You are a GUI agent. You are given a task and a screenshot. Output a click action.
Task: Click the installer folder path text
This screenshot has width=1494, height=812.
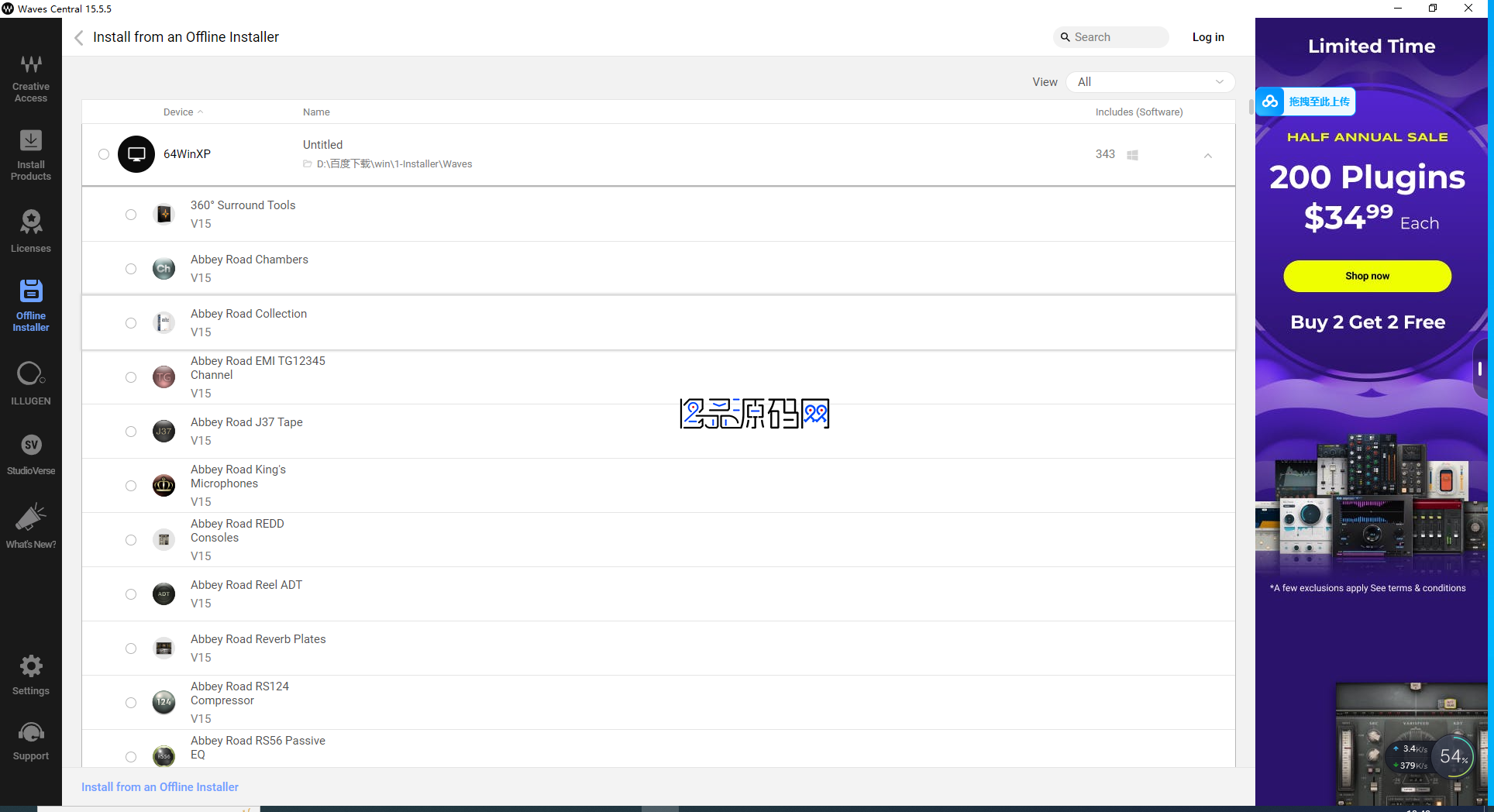394,164
